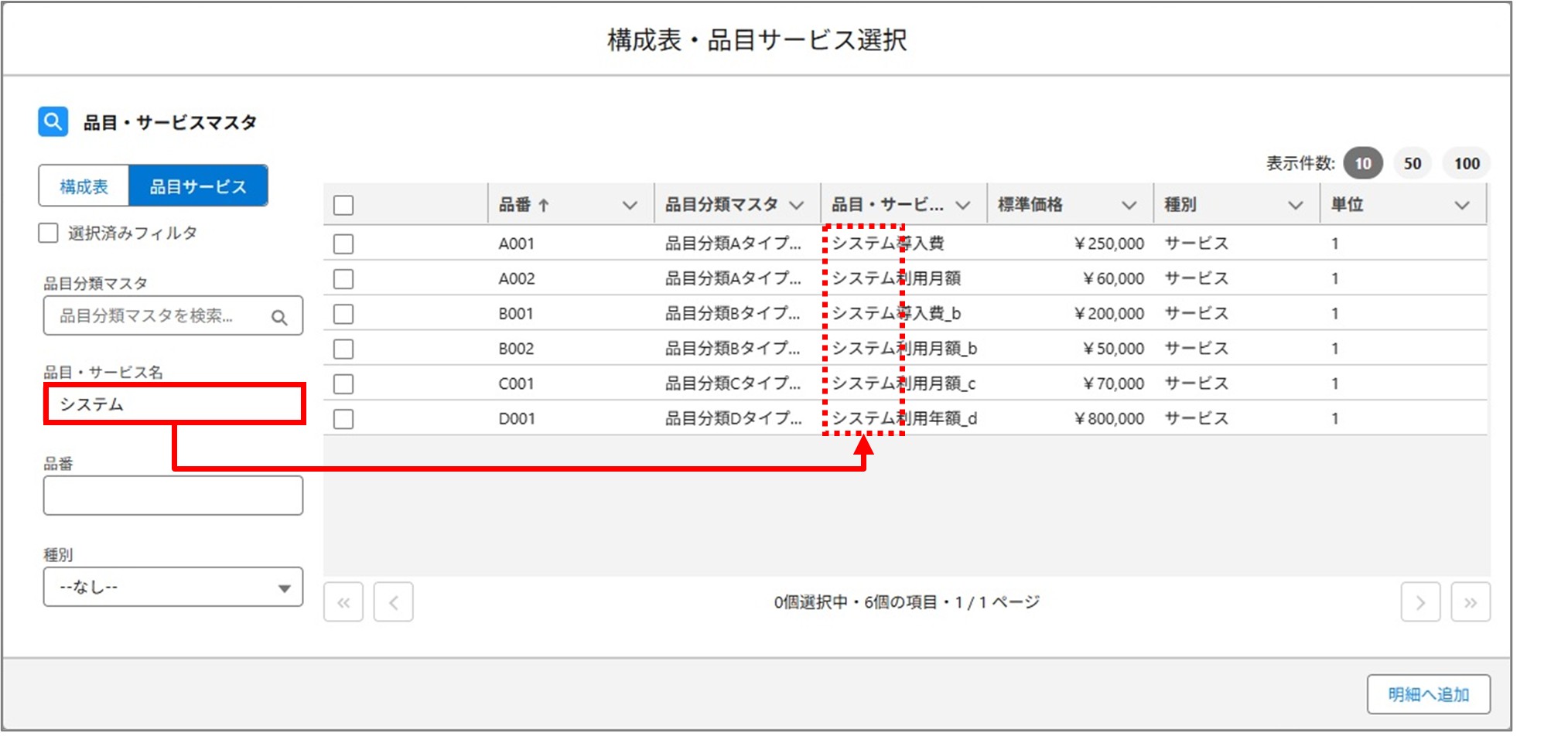Screen dimensions: 1568x736
Task: Jump to first page with « icon
Action: pyautogui.click(x=343, y=602)
